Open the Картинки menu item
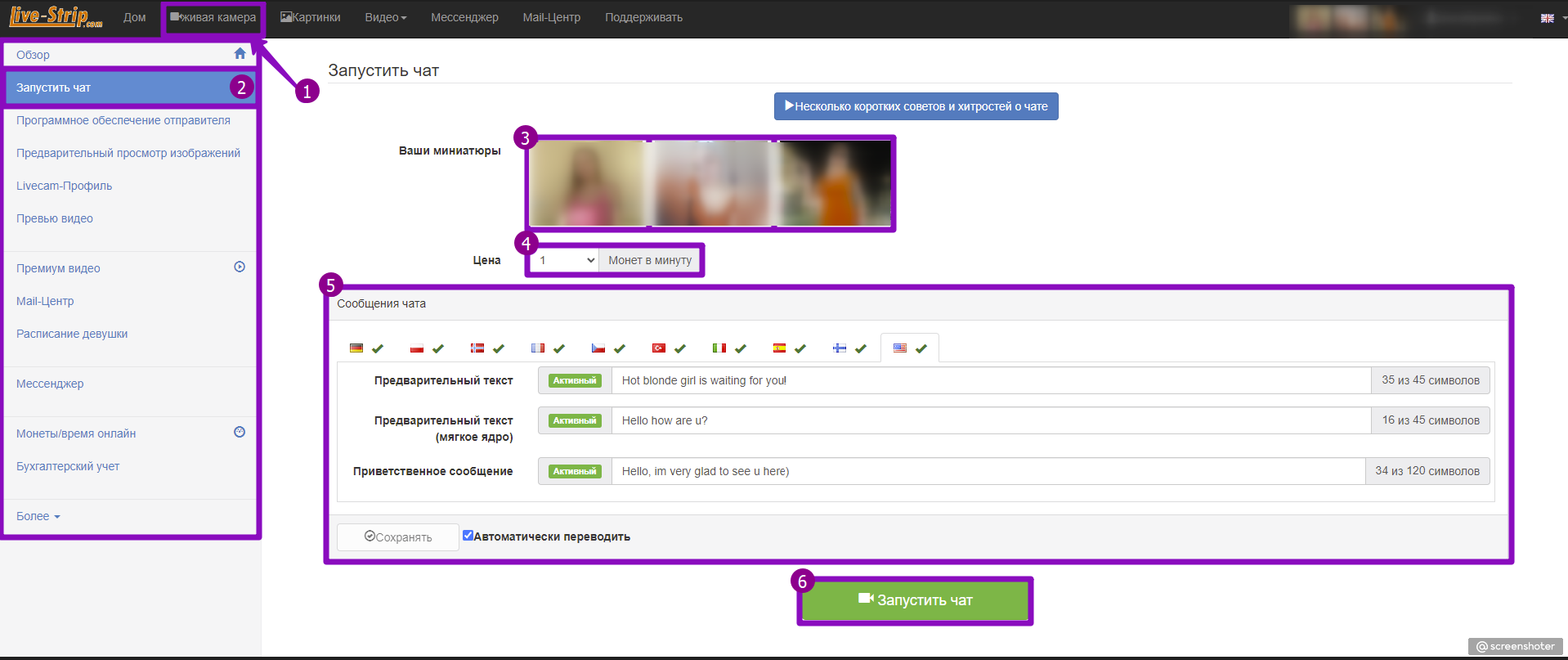1568x660 pixels. coord(310,17)
